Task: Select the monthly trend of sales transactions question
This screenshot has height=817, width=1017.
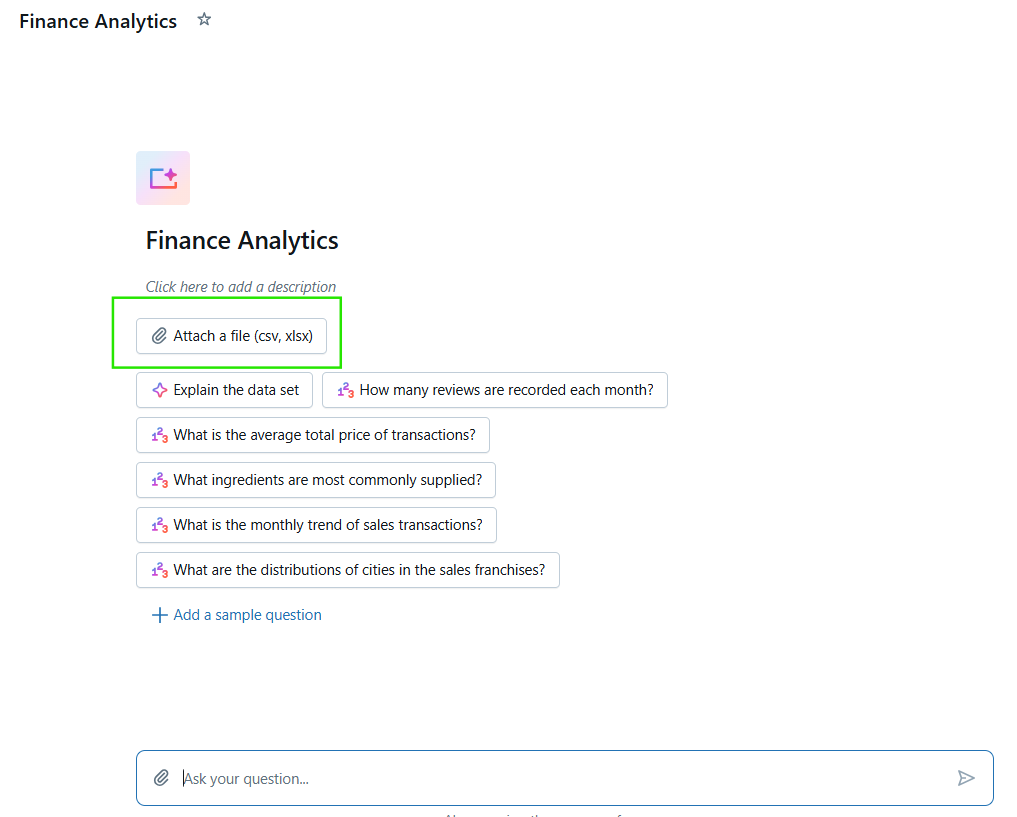Action: (316, 525)
